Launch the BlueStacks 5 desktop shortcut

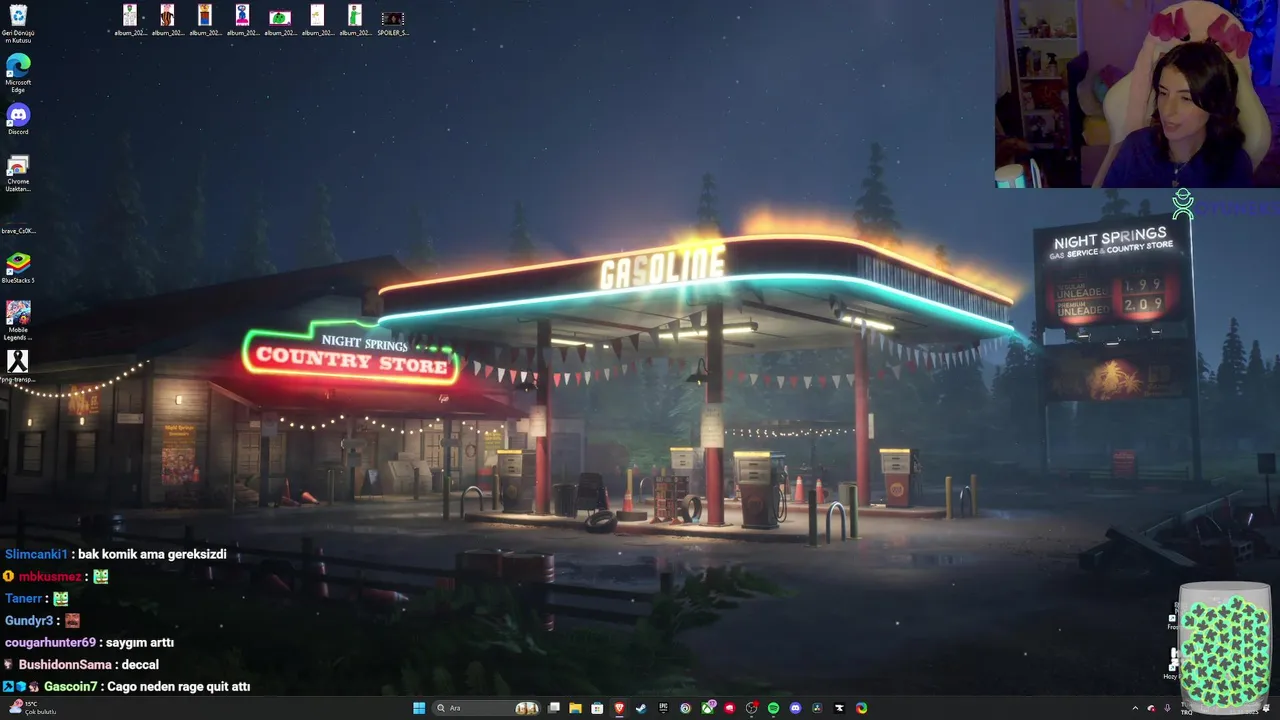pyautogui.click(x=18, y=268)
